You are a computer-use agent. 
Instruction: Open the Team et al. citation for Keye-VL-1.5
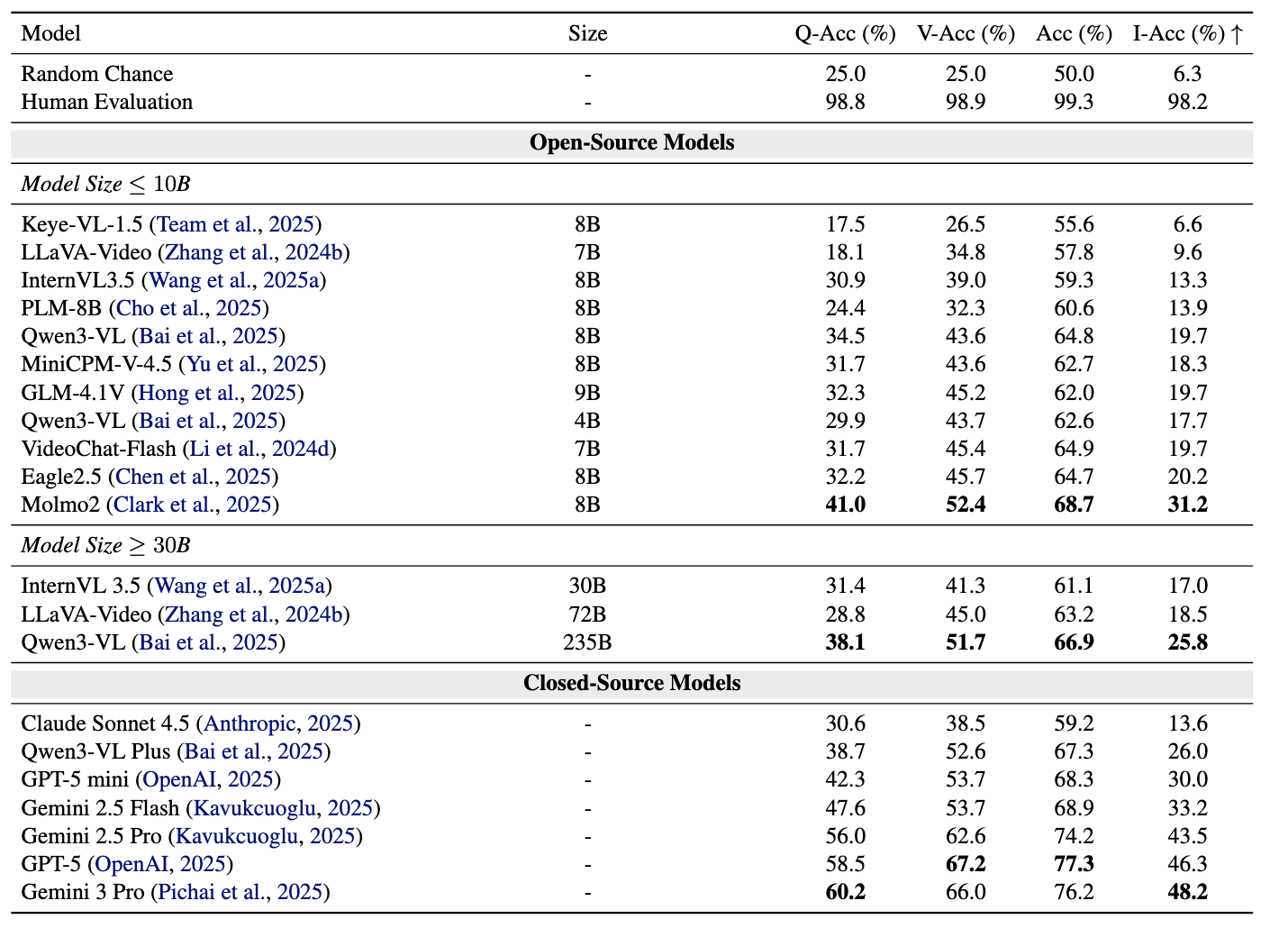(x=235, y=224)
